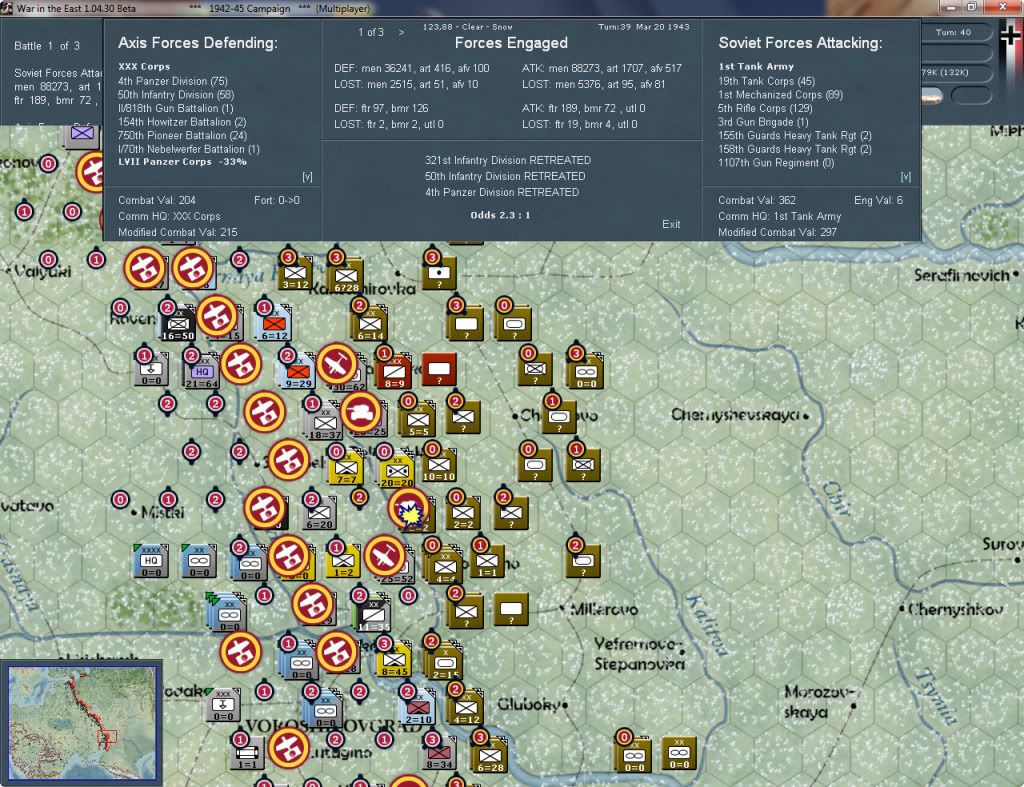The width and height of the screenshot is (1024, 787).
Task: Click the 3rd Gun Brigade (1) entry
Action: click(x=763, y=121)
